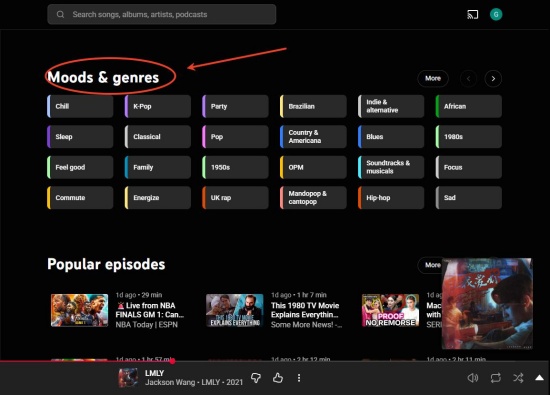Click the Moods & genres heading
This screenshot has width=550, height=395.
pyautogui.click(x=103, y=78)
